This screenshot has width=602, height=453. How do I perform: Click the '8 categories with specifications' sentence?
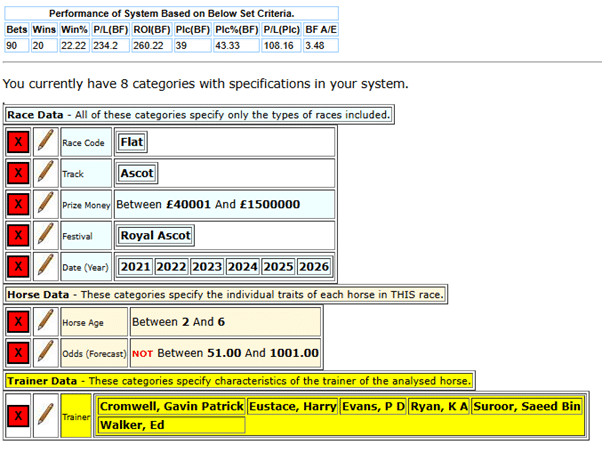tap(205, 84)
